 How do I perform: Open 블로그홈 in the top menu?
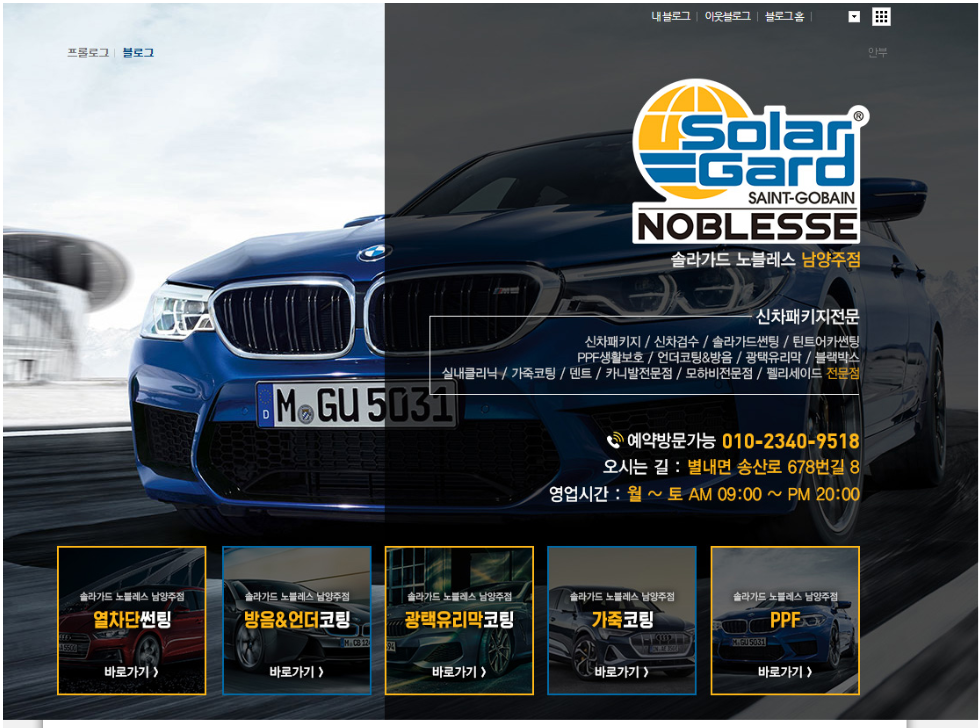(x=784, y=16)
